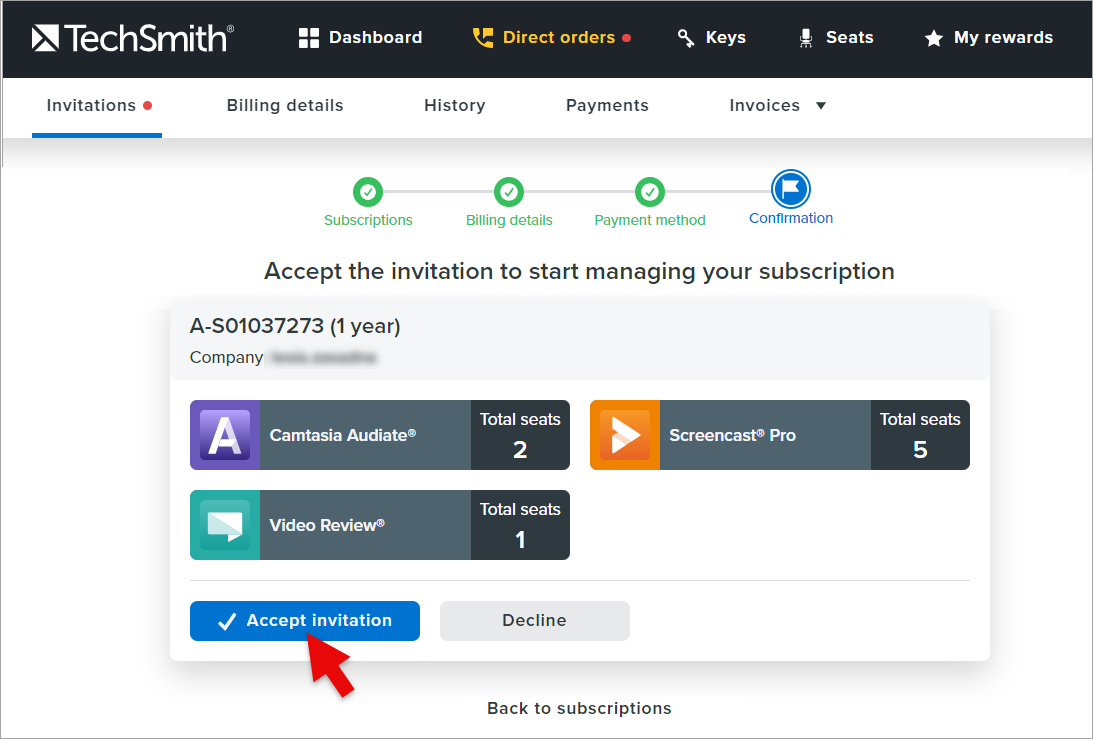Click the Seats chair icon
1093x739 pixels.
[x=806, y=38]
